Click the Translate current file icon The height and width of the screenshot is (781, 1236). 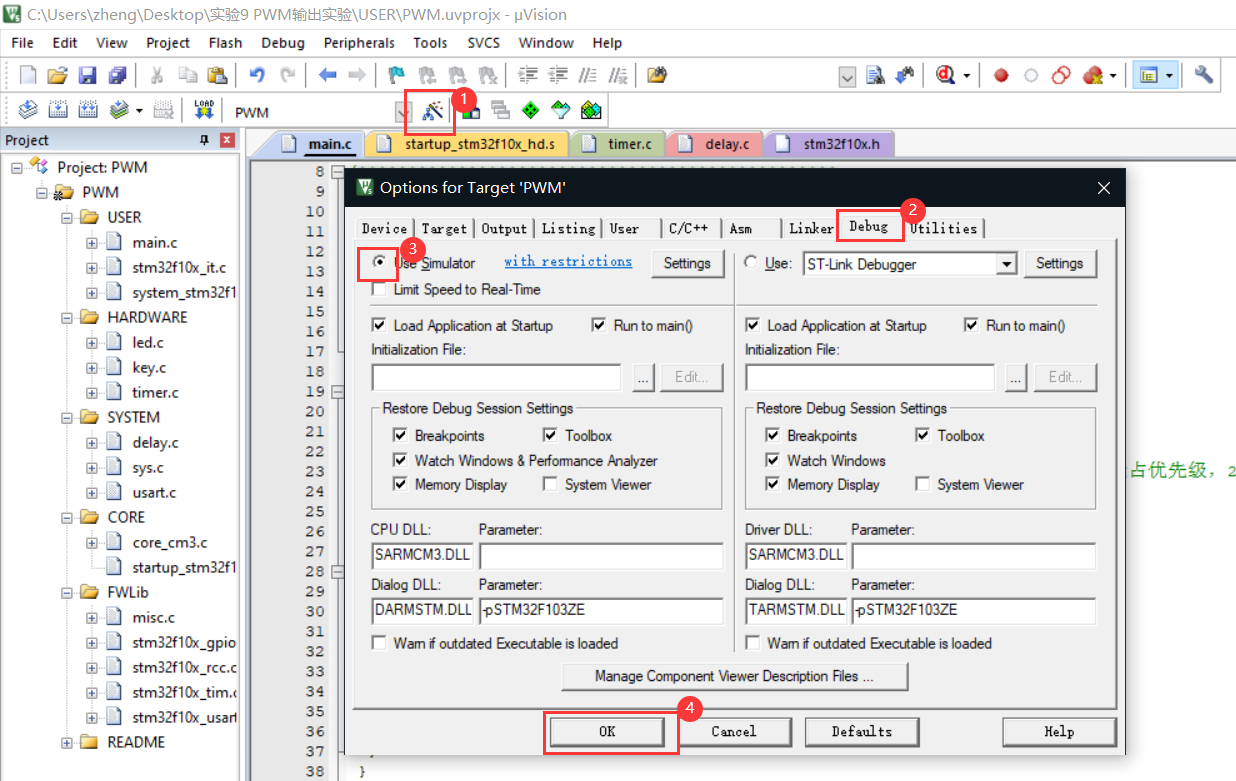click(28, 110)
